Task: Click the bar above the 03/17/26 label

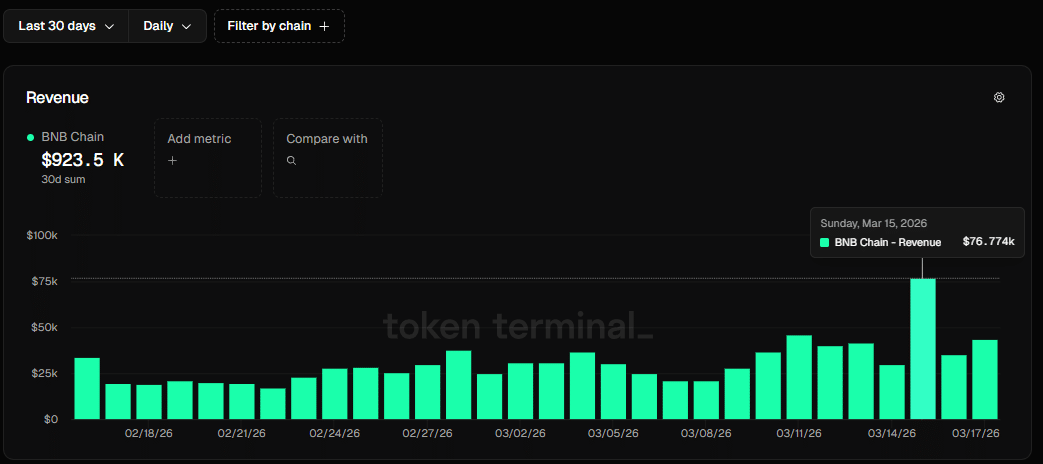Action: click(x=984, y=380)
